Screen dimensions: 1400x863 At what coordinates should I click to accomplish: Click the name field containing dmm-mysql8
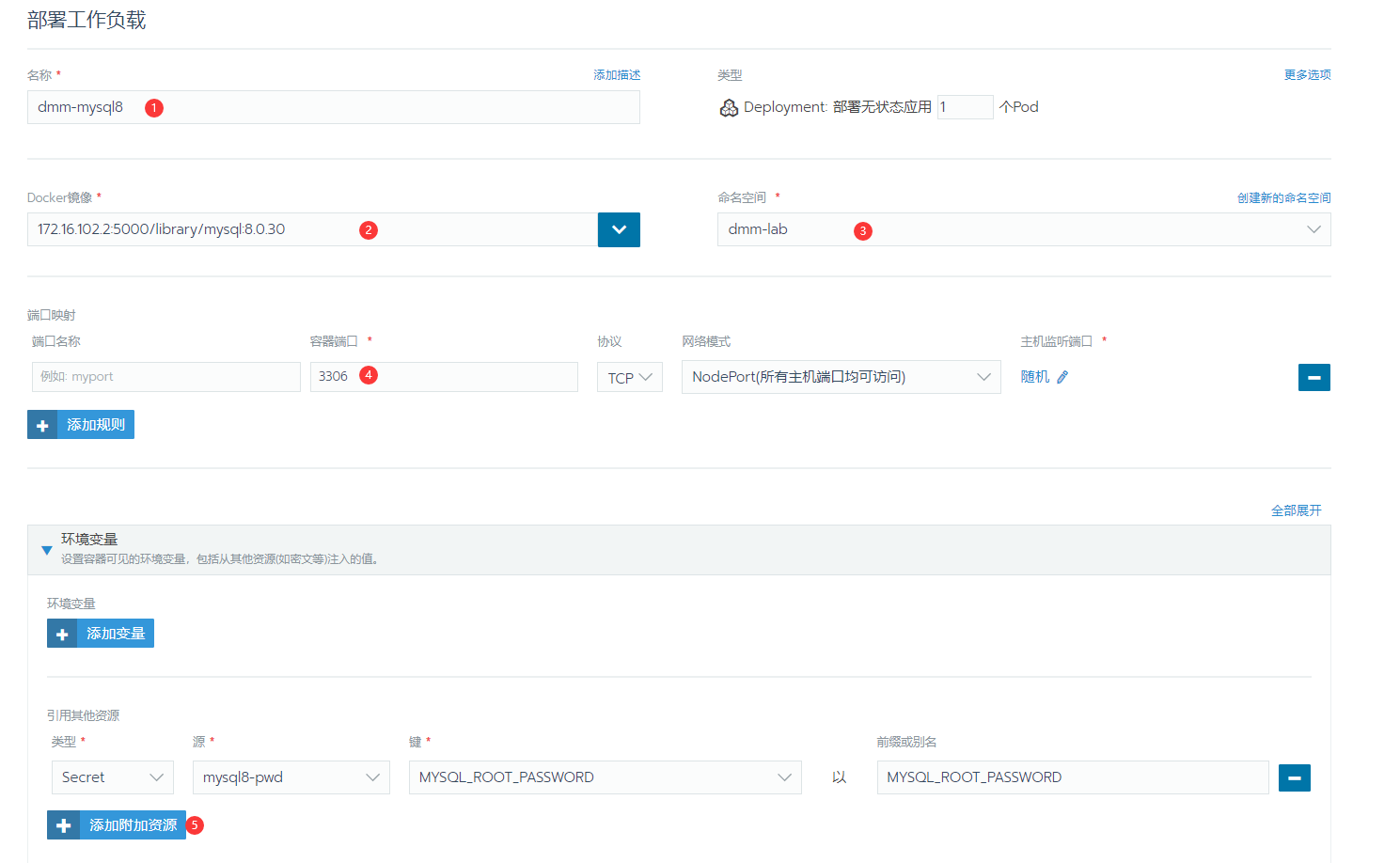pyautogui.click(x=334, y=107)
